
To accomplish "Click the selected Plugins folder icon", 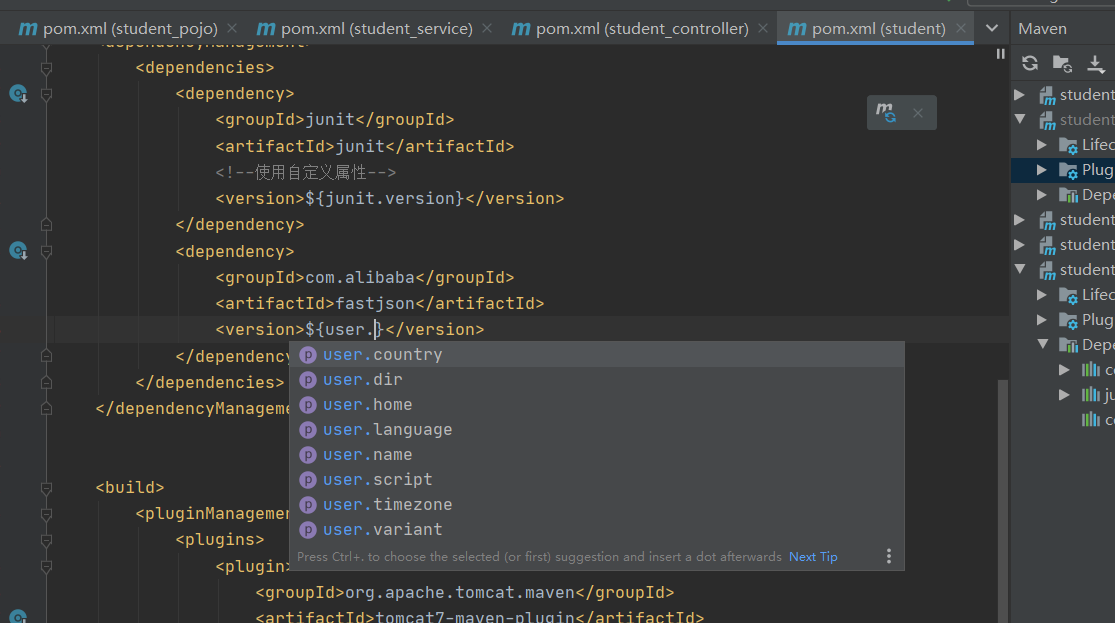I will (1068, 170).
